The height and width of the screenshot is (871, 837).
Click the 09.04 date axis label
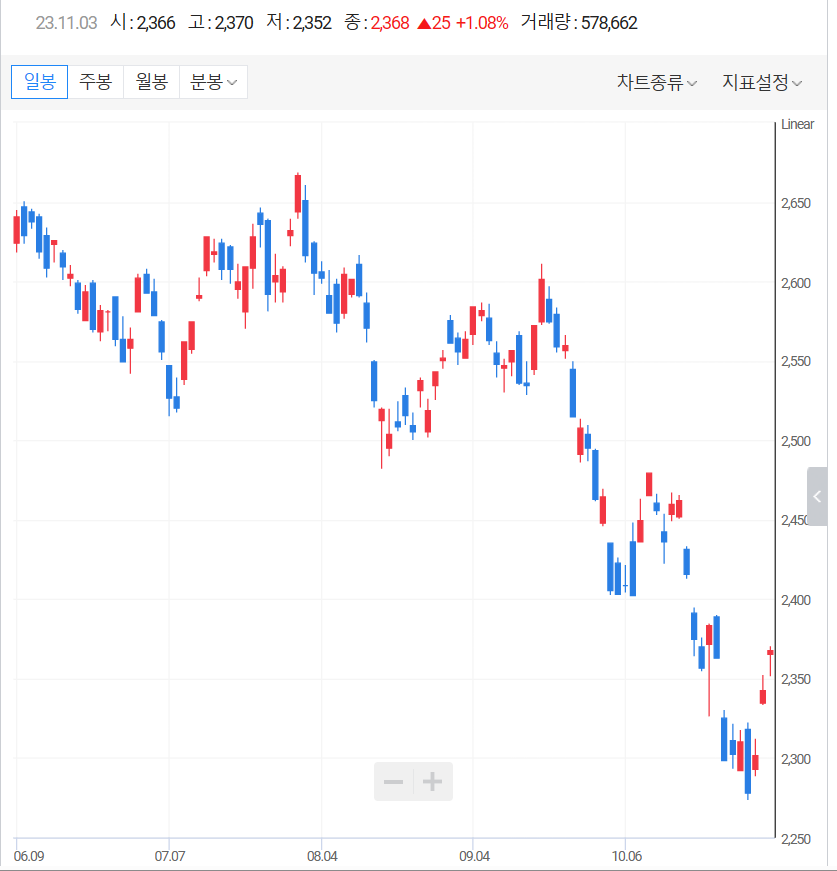tap(474, 856)
